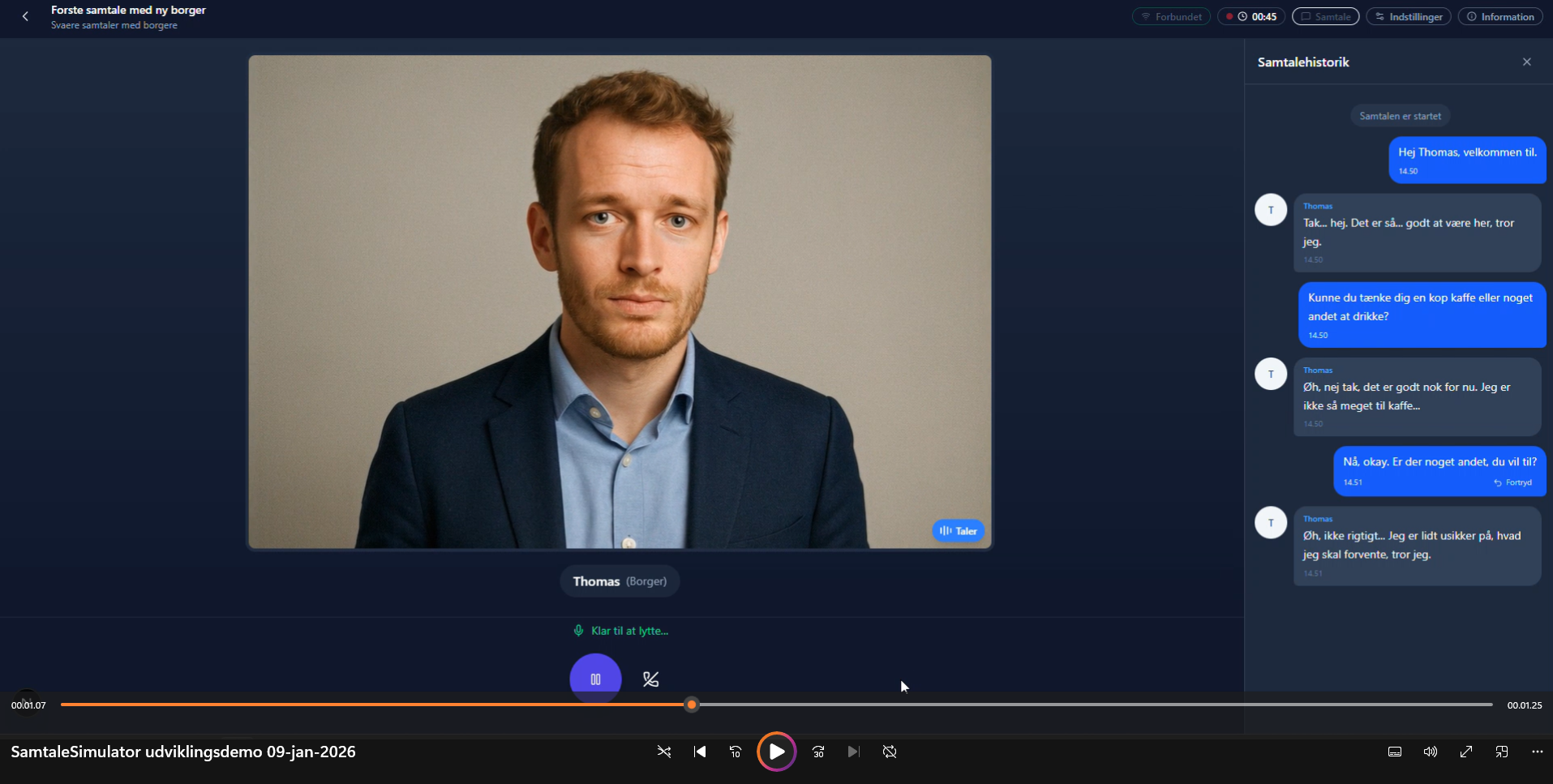Skip back 10 seconds in the video
The height and width of the screenshot is (784, 1553).
736,752
